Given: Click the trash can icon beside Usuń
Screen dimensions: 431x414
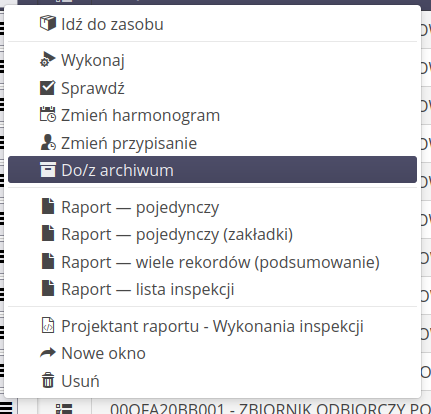Looking at the screenshot, I should [x=48, y=380].
